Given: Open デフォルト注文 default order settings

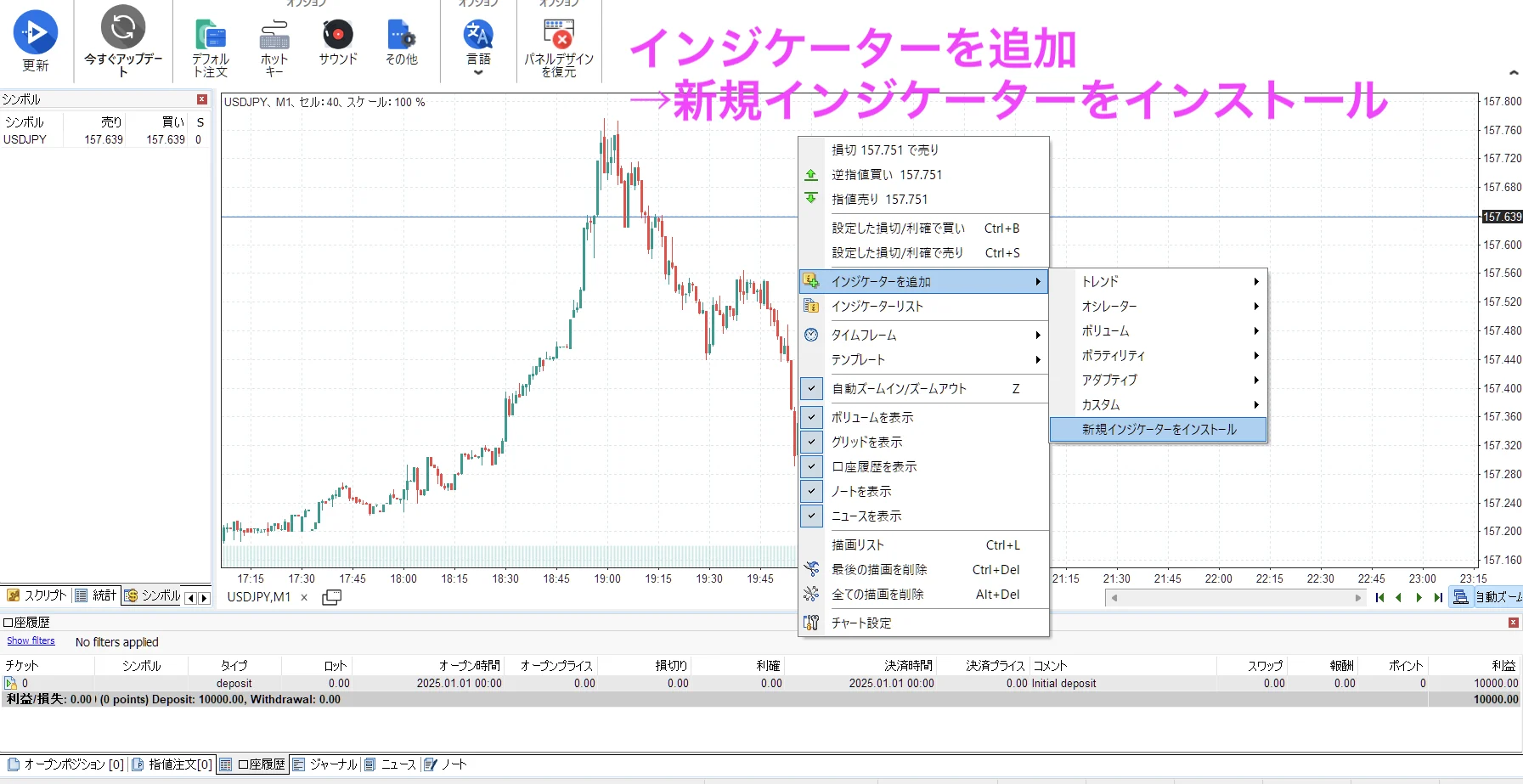Looking at the screenshot, I should 210,48.
